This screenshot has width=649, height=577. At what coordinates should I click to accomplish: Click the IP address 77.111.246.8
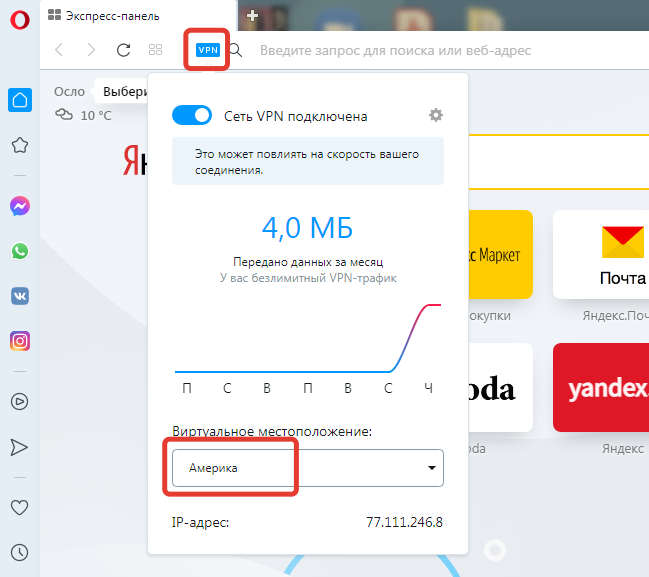pyautogui.click(x=404, y=522)
